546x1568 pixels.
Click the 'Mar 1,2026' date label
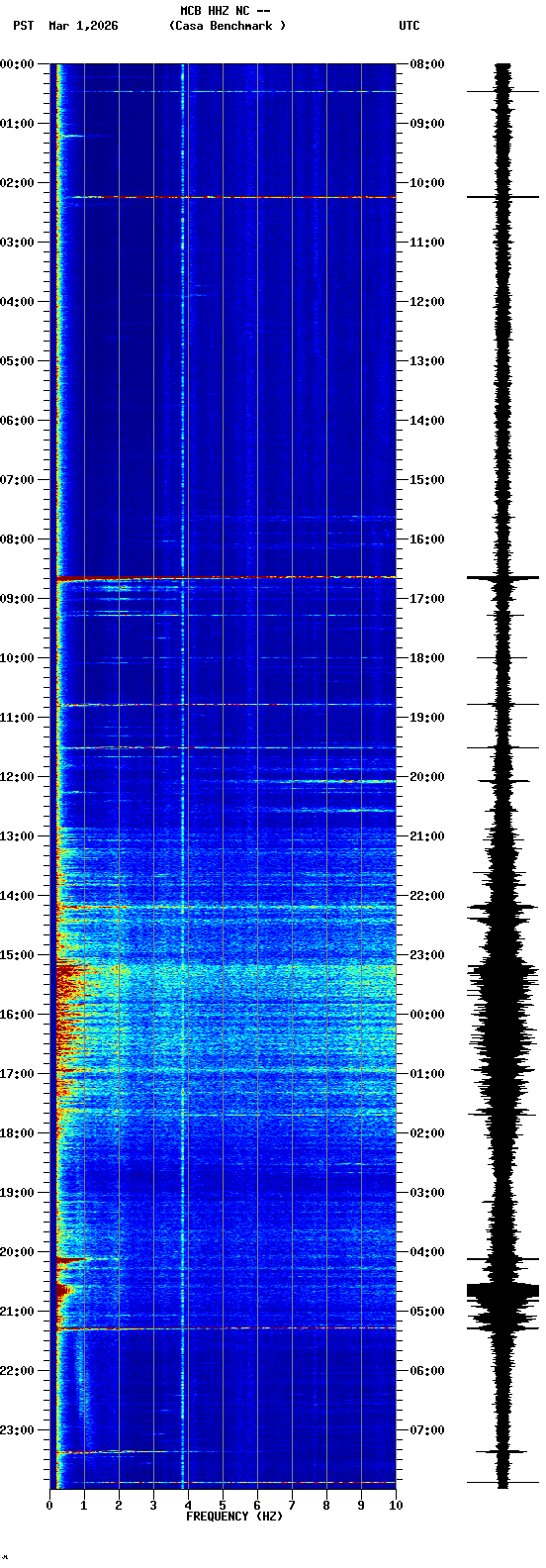(x=83, y=26)
